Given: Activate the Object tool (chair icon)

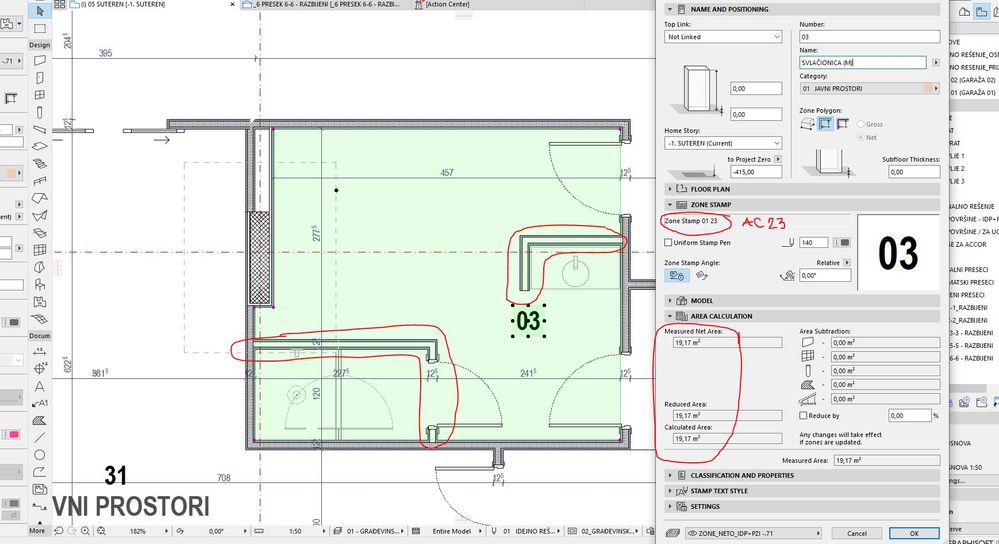Looking at the screenshot, I should click(x=40, y=284).
